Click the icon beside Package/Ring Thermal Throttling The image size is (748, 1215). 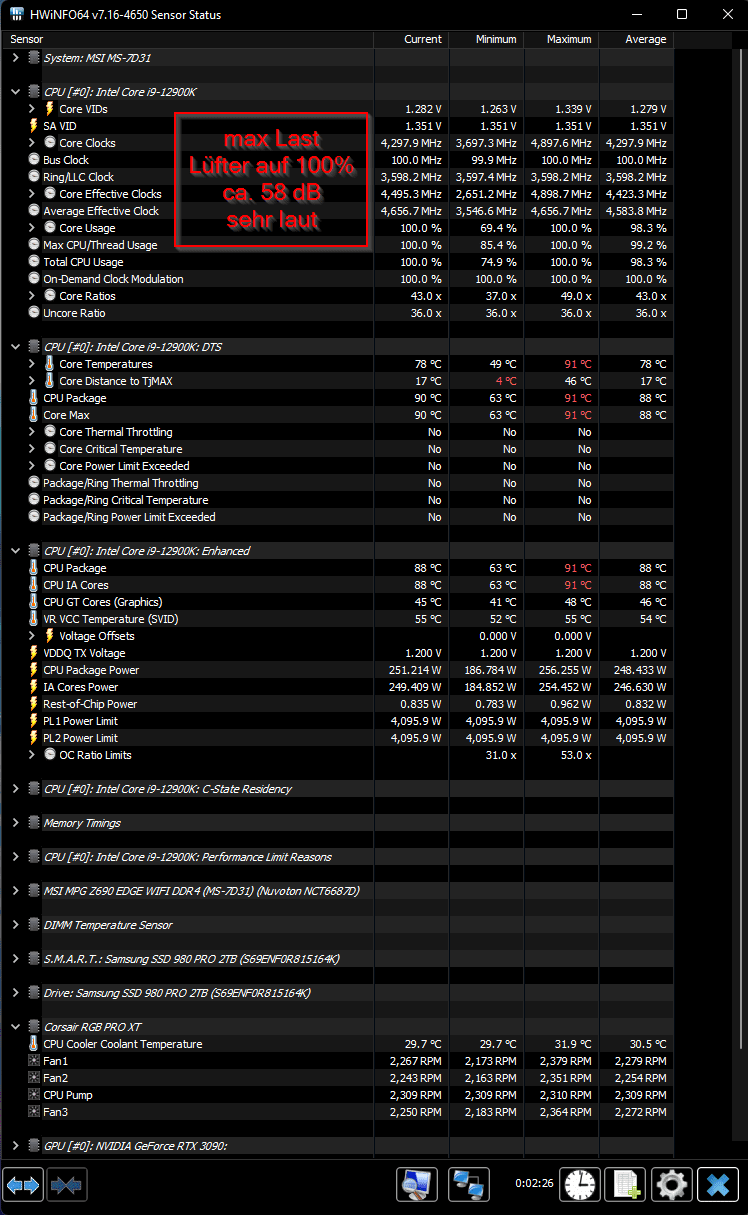[35, 483]
